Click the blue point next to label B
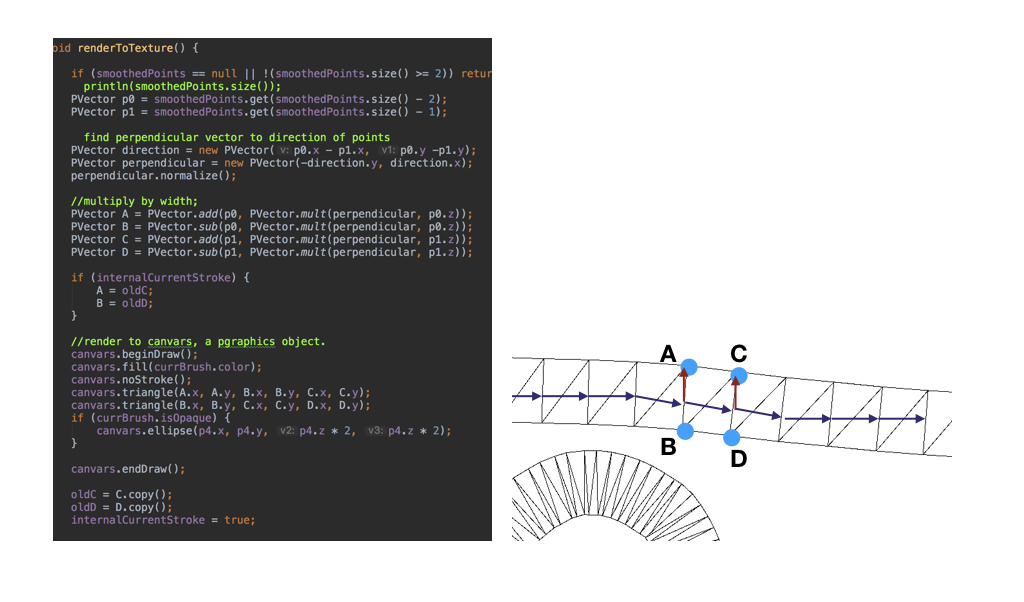This screenshot has width=1024, height=602. click(685, 431)
